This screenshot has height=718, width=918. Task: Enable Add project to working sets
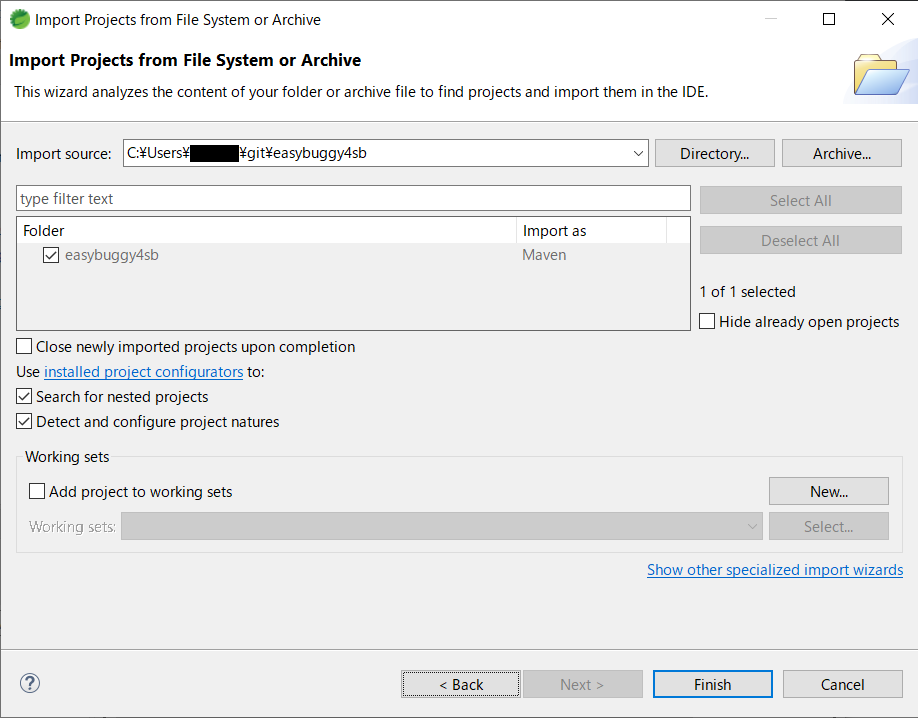pos(37,491)
